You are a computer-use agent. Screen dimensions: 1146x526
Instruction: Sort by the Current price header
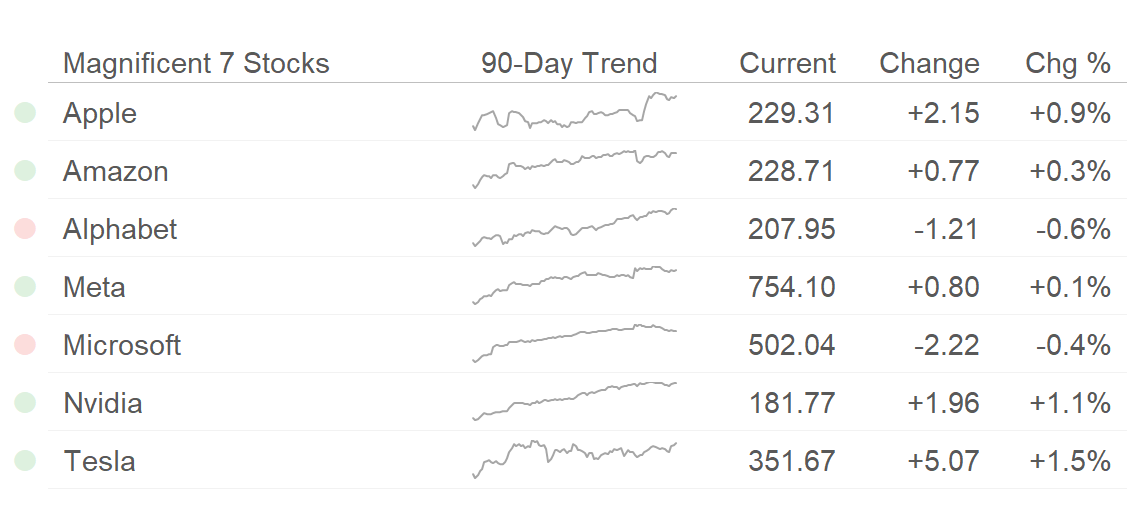pos(787,64)
